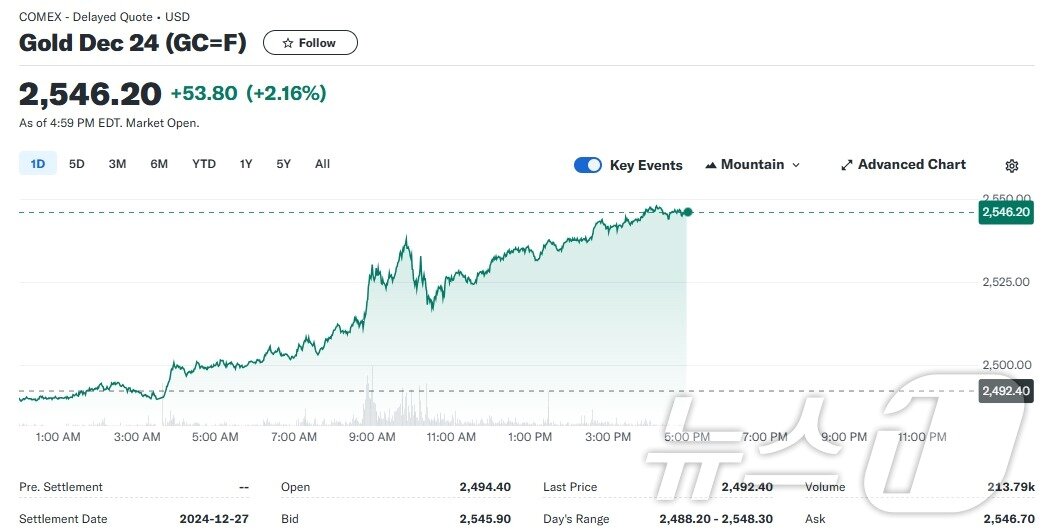Select the YTD range tab
Image resolution: width=1044 pixels, height=532 pixels.
coord(204,164)
